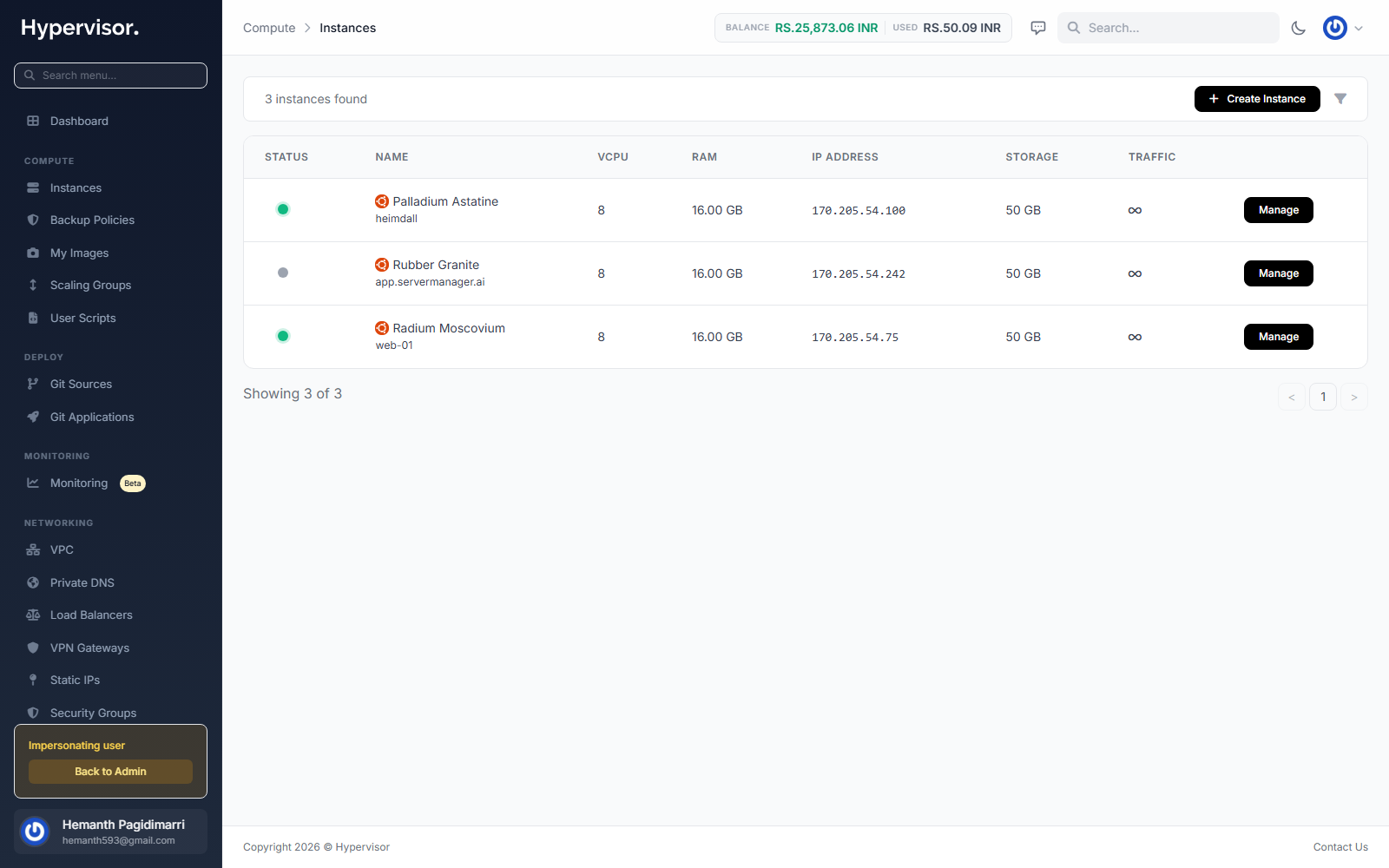Viewport: 1389px width, 868px height.
Task: Toggle dark mode with the moon icon
Action: click(1299, 28)
